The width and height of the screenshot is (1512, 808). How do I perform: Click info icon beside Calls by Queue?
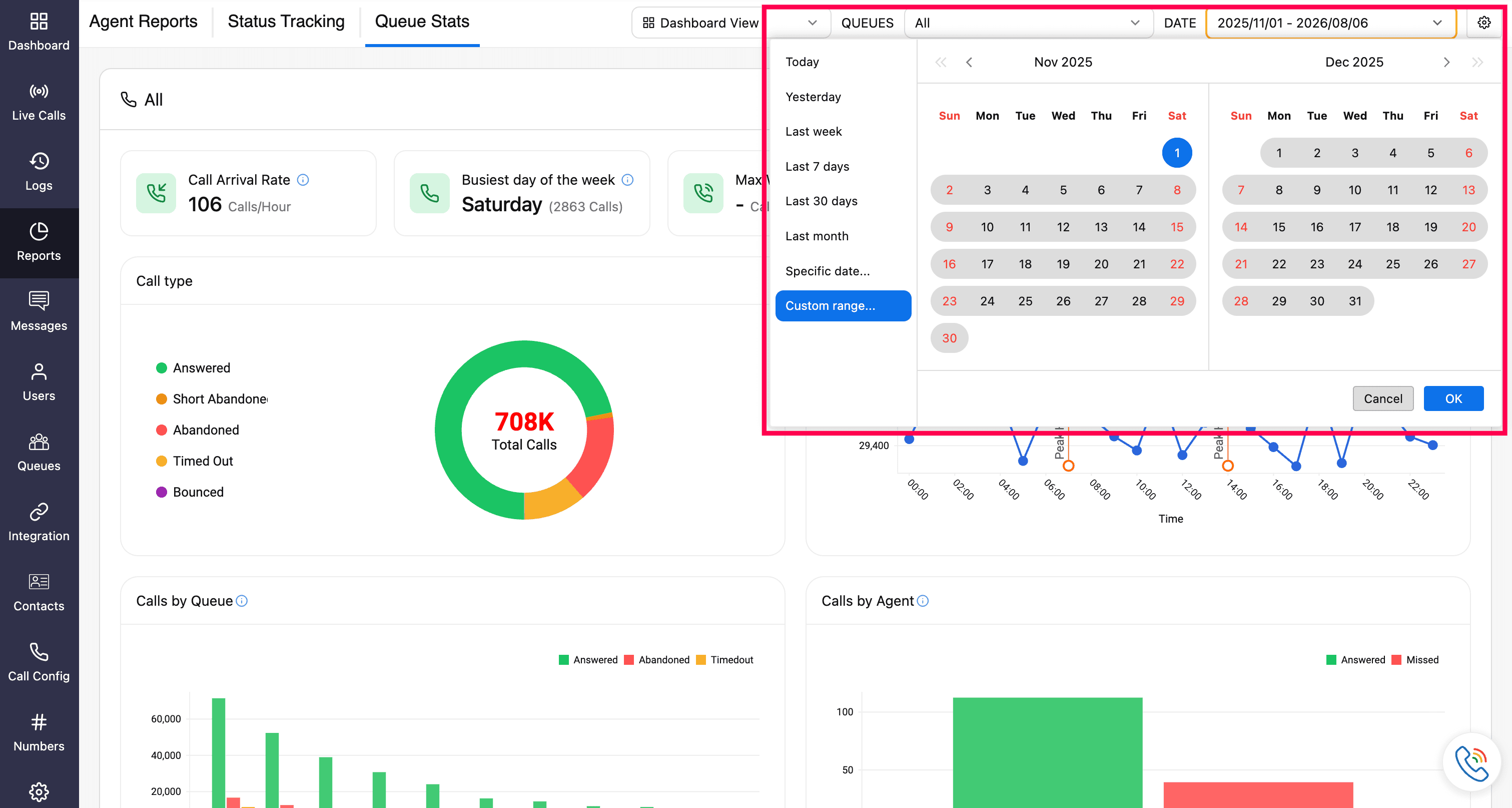(x=242, y=601)
